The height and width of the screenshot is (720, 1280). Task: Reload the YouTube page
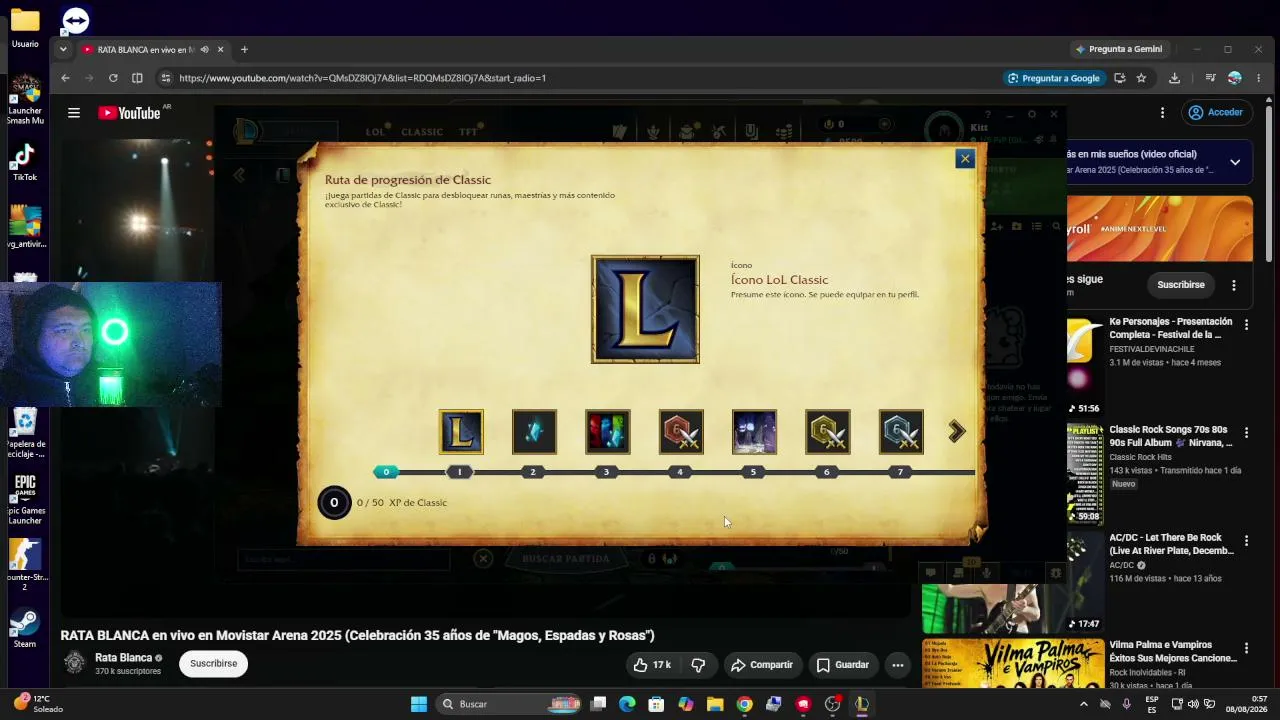(x=113, y=78)
